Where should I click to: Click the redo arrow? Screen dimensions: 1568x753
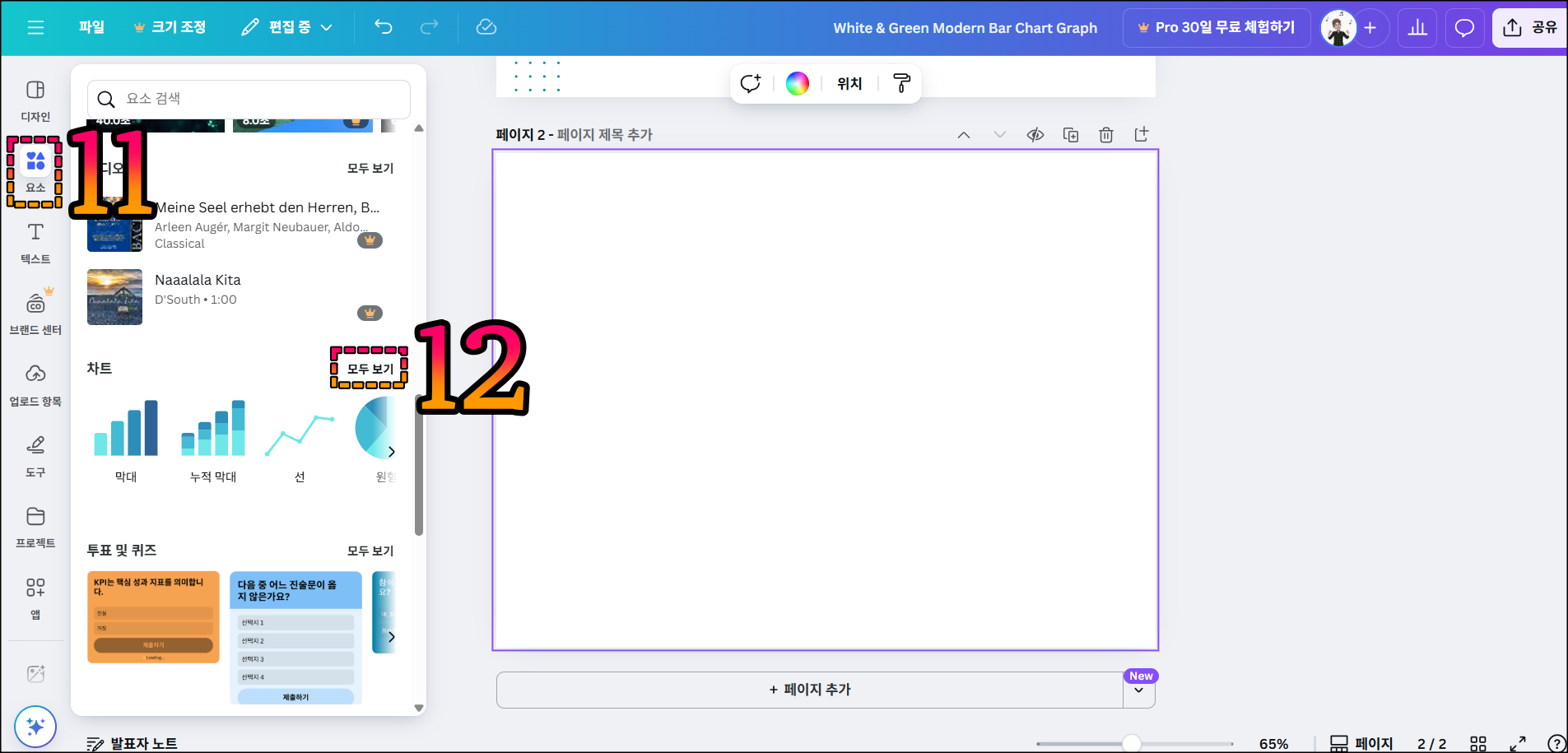(429, 27)
